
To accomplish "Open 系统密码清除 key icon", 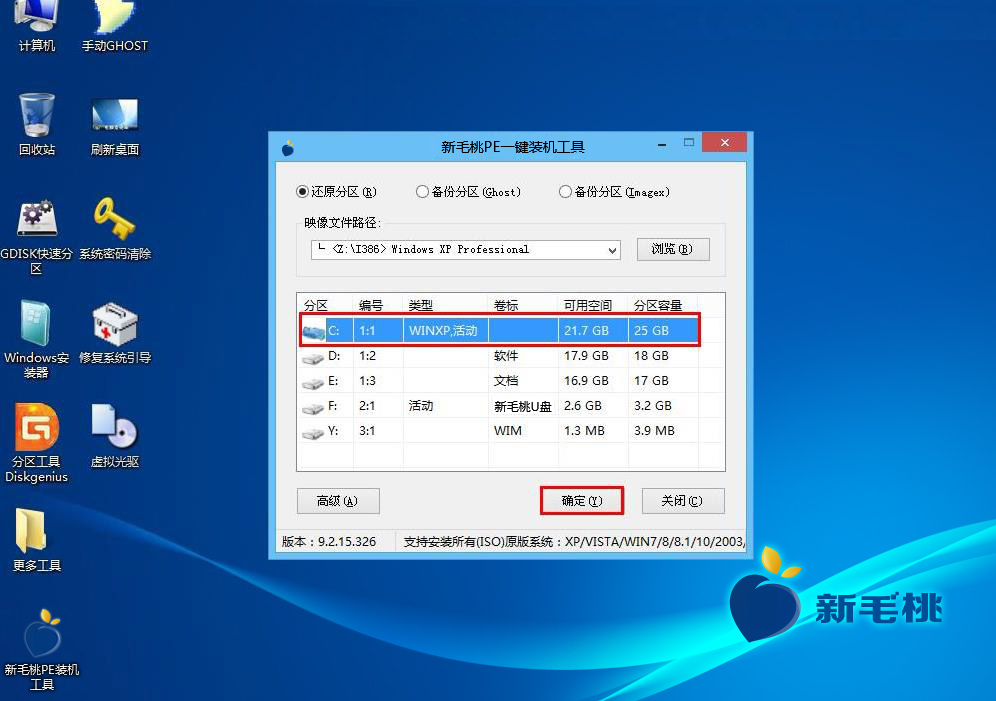I will [x=114, y=229].
